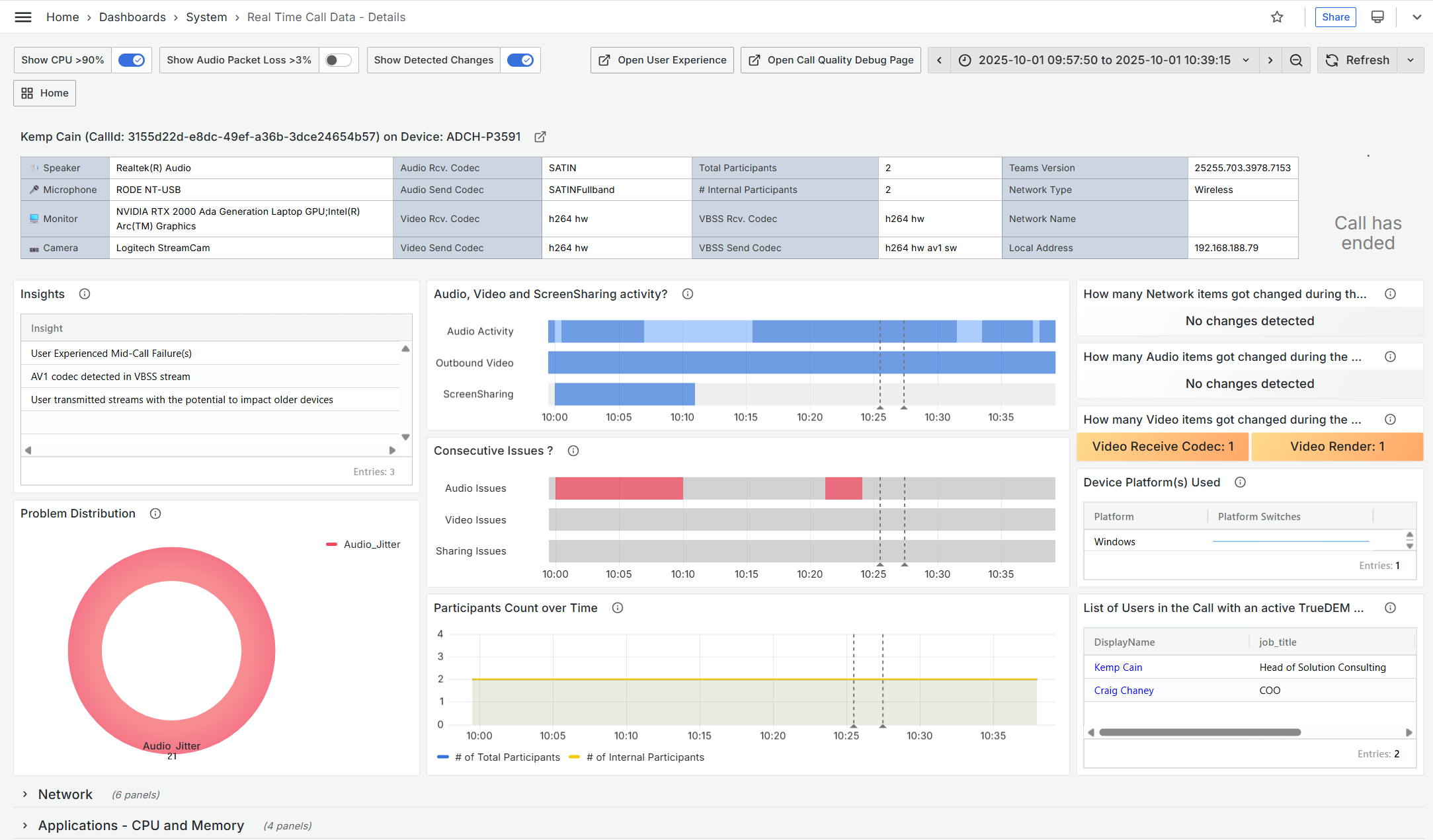This screenshot has width=1433, height=840.
Task: Enable Show Audio Packet Loss >3% toggle
Action: [338, 60]
